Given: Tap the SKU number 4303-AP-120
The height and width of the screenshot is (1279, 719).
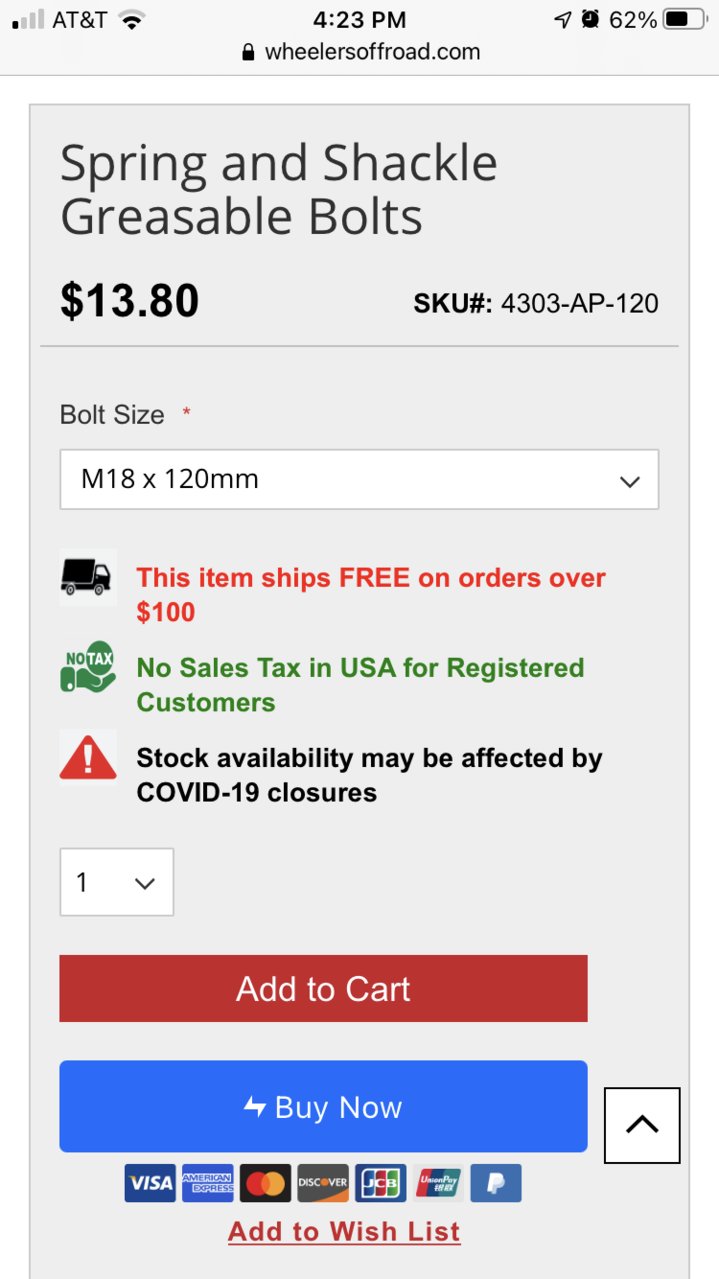Looking at the screenshot, I should coord(580,303).
